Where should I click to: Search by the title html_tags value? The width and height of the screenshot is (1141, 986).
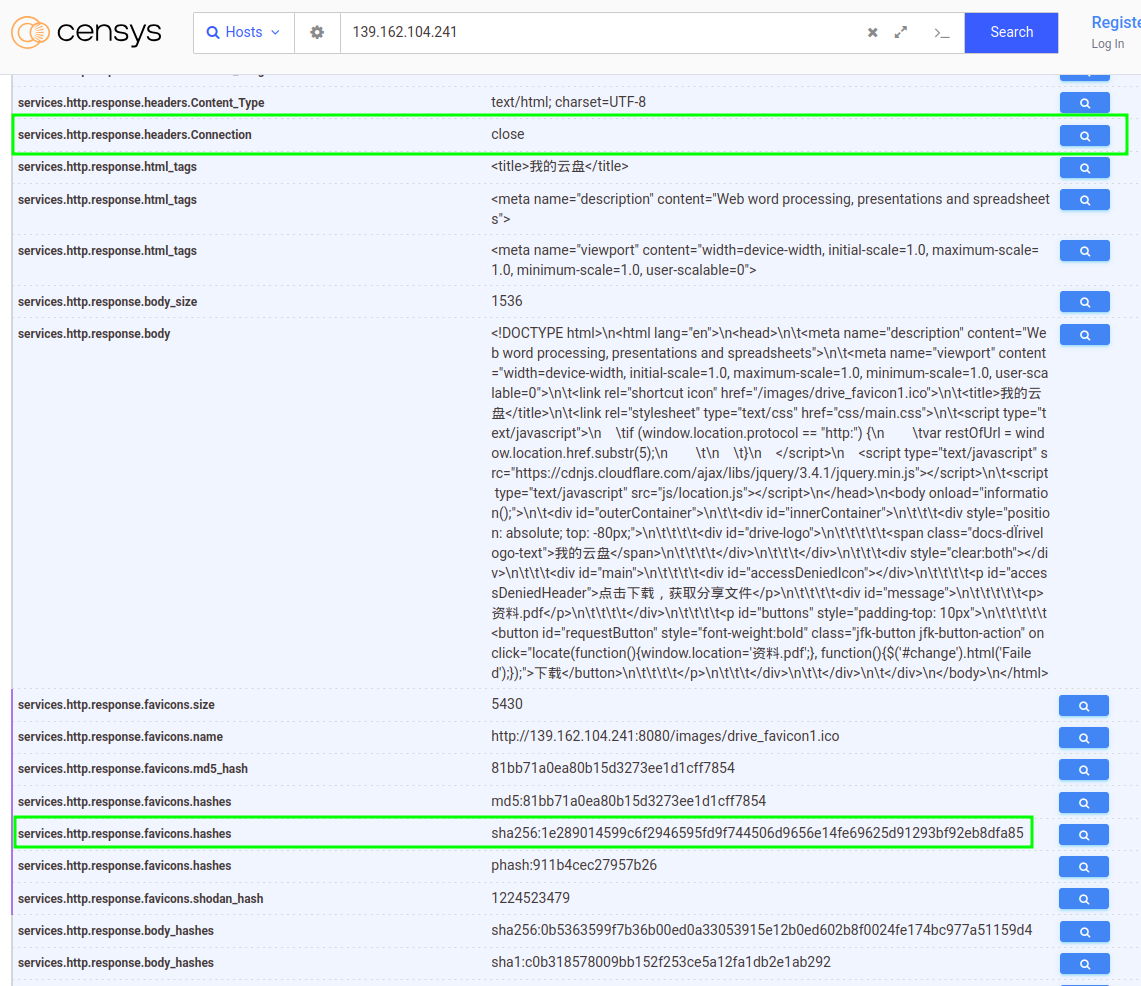(x=1084, y=168)
